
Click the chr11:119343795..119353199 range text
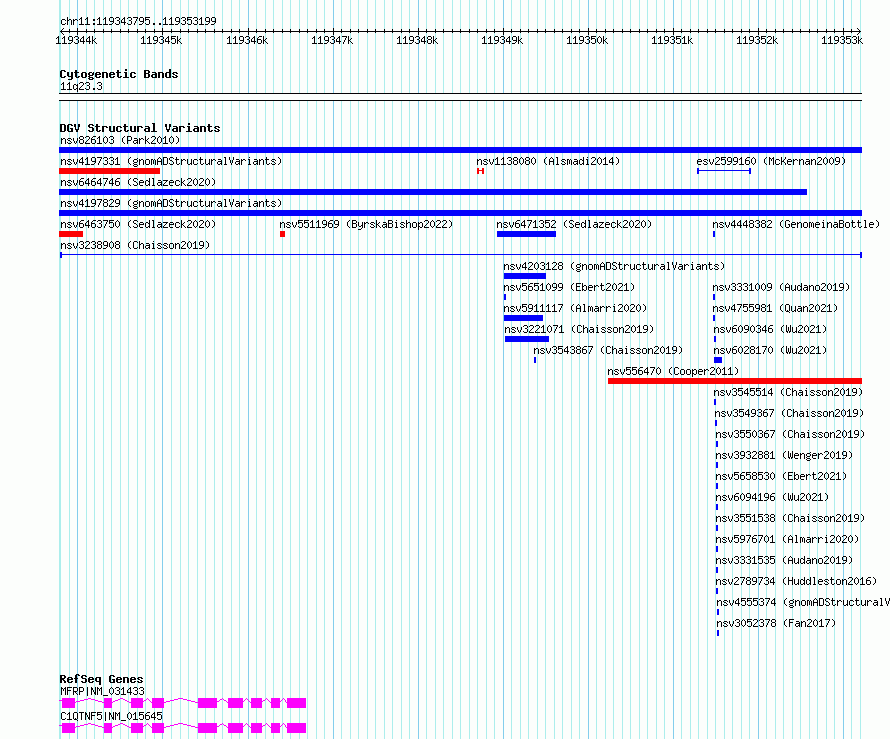138,22
